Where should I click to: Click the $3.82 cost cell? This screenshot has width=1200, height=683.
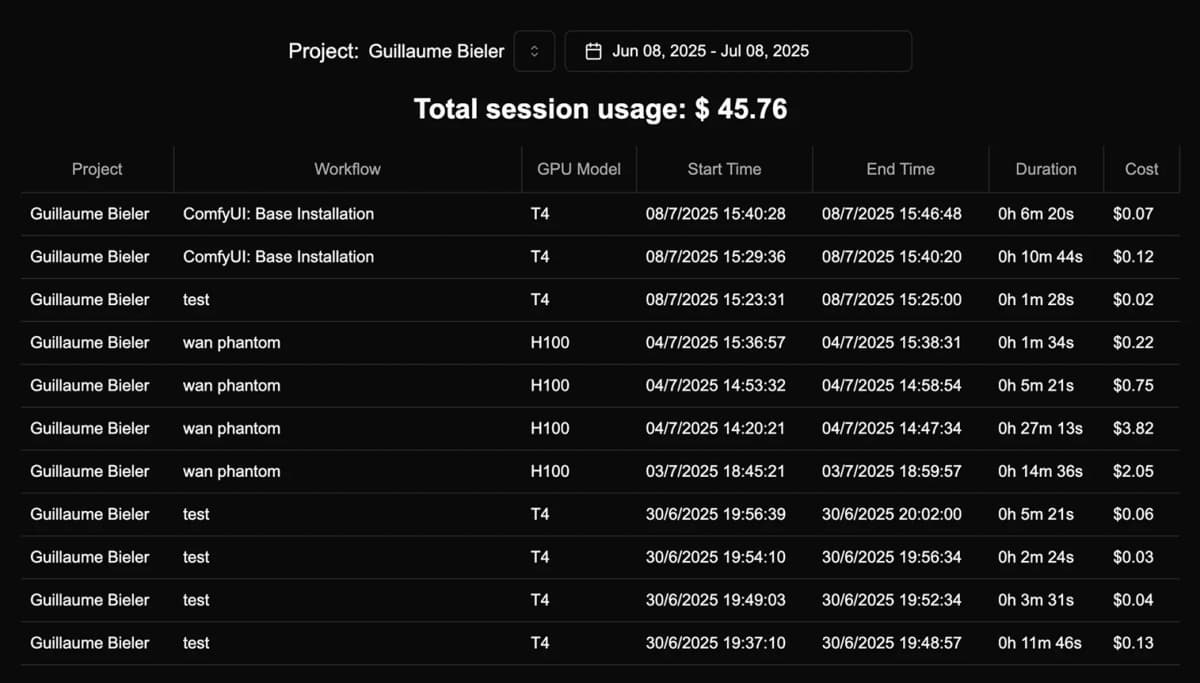(x=1133, y=429)
